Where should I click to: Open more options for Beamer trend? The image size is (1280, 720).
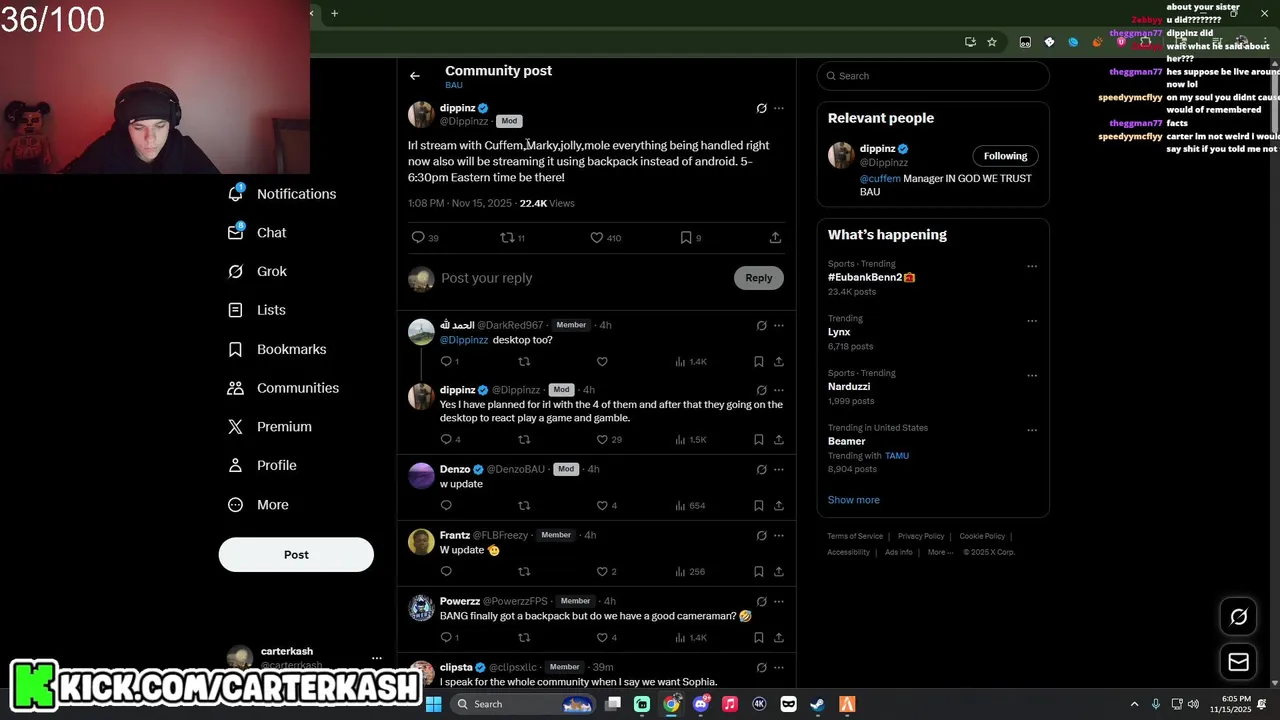pyautogui.click(x=1032, y=430)
